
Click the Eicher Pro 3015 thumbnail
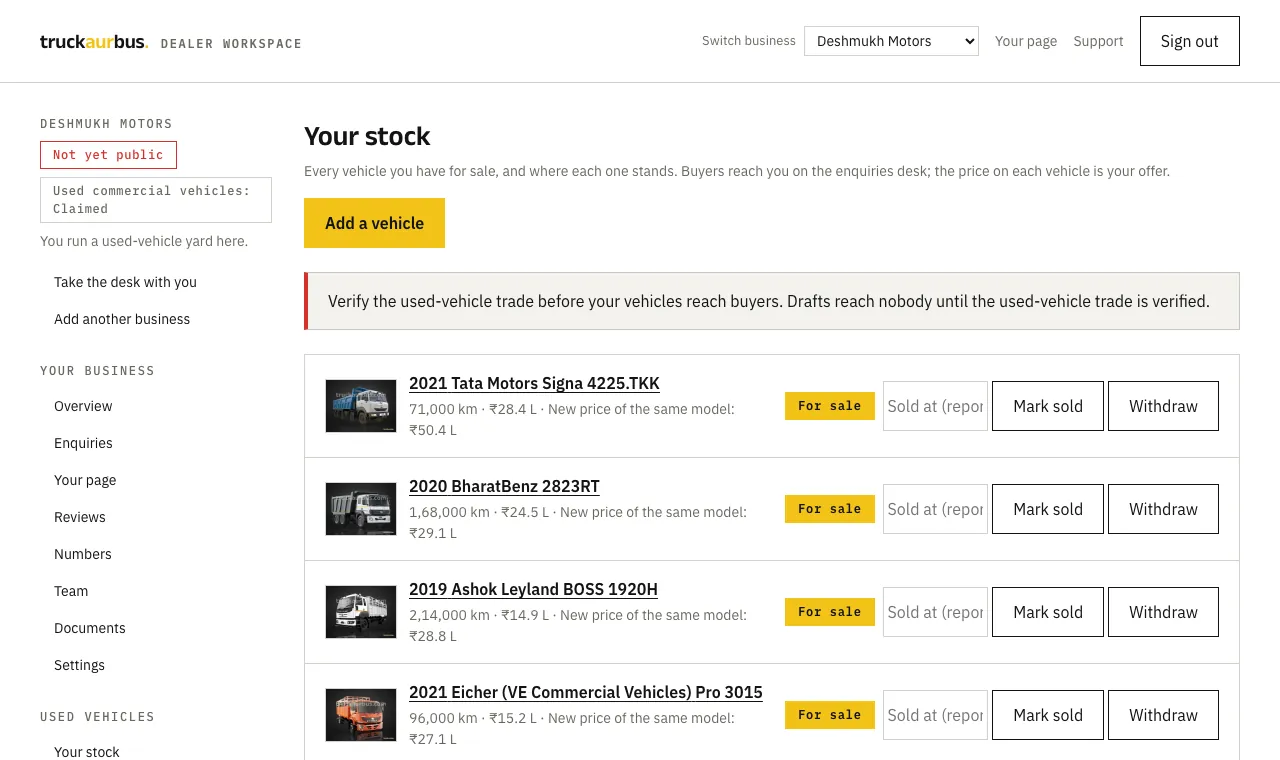[361, 715]
